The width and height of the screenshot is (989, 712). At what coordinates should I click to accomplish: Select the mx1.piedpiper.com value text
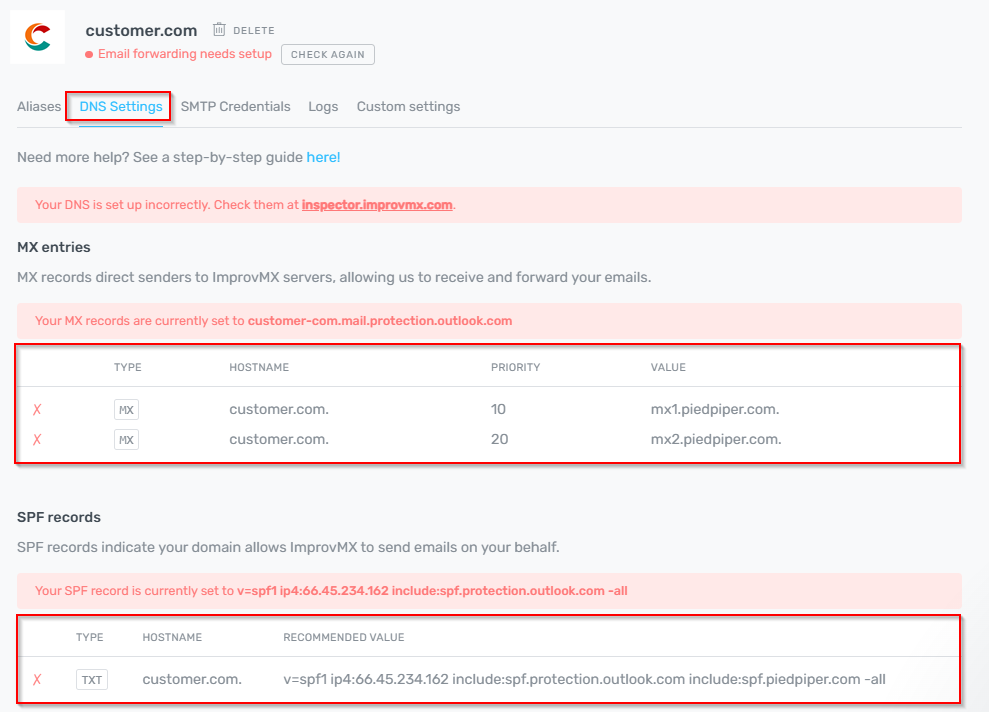[x=715, y=409]
